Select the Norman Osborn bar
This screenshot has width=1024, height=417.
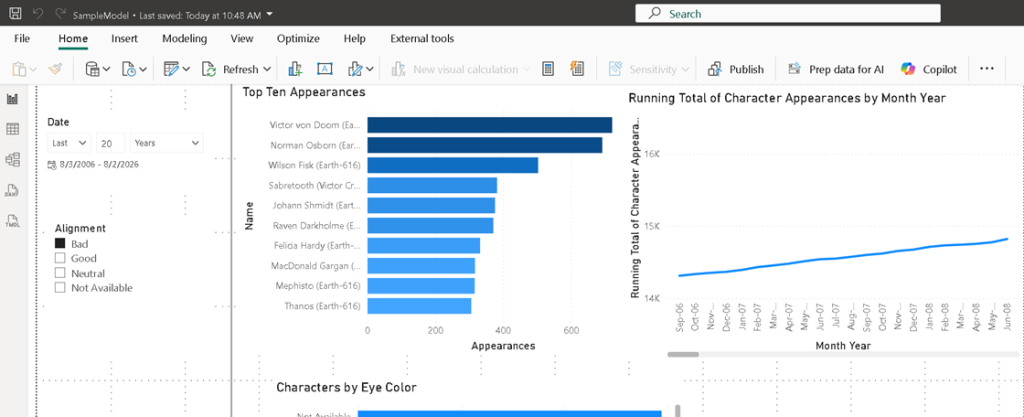485,145
